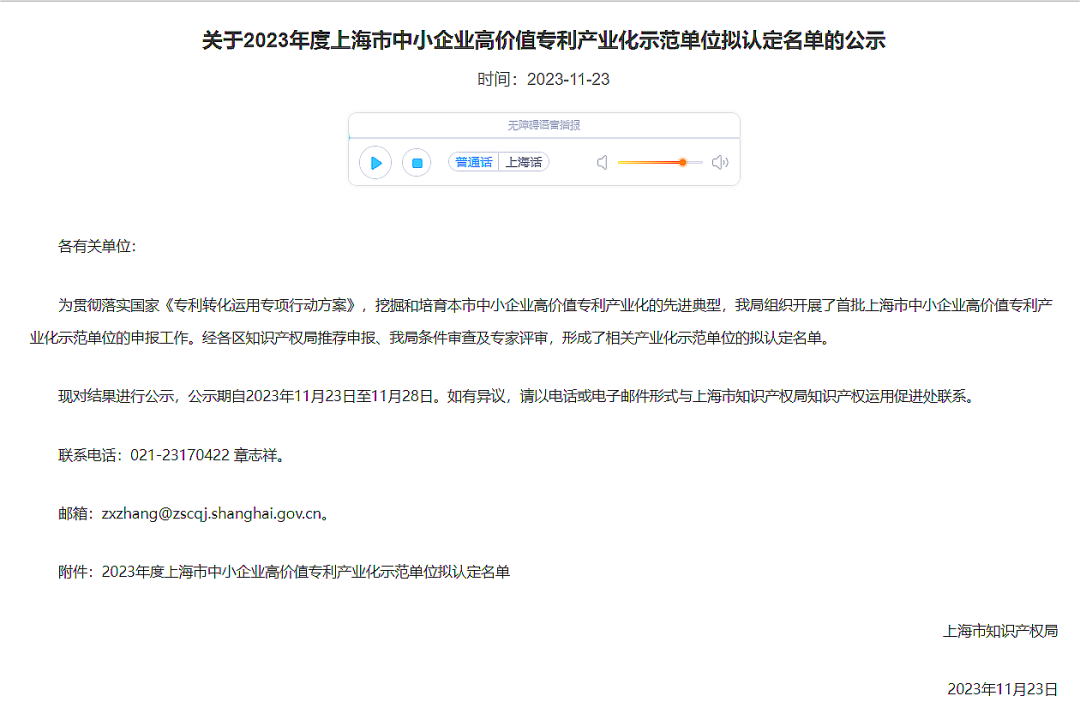Image resolution: width=1080 pixels, height=720 pixels.
Task: Click the phone number 021-23170422
Action: pos(180,455)
